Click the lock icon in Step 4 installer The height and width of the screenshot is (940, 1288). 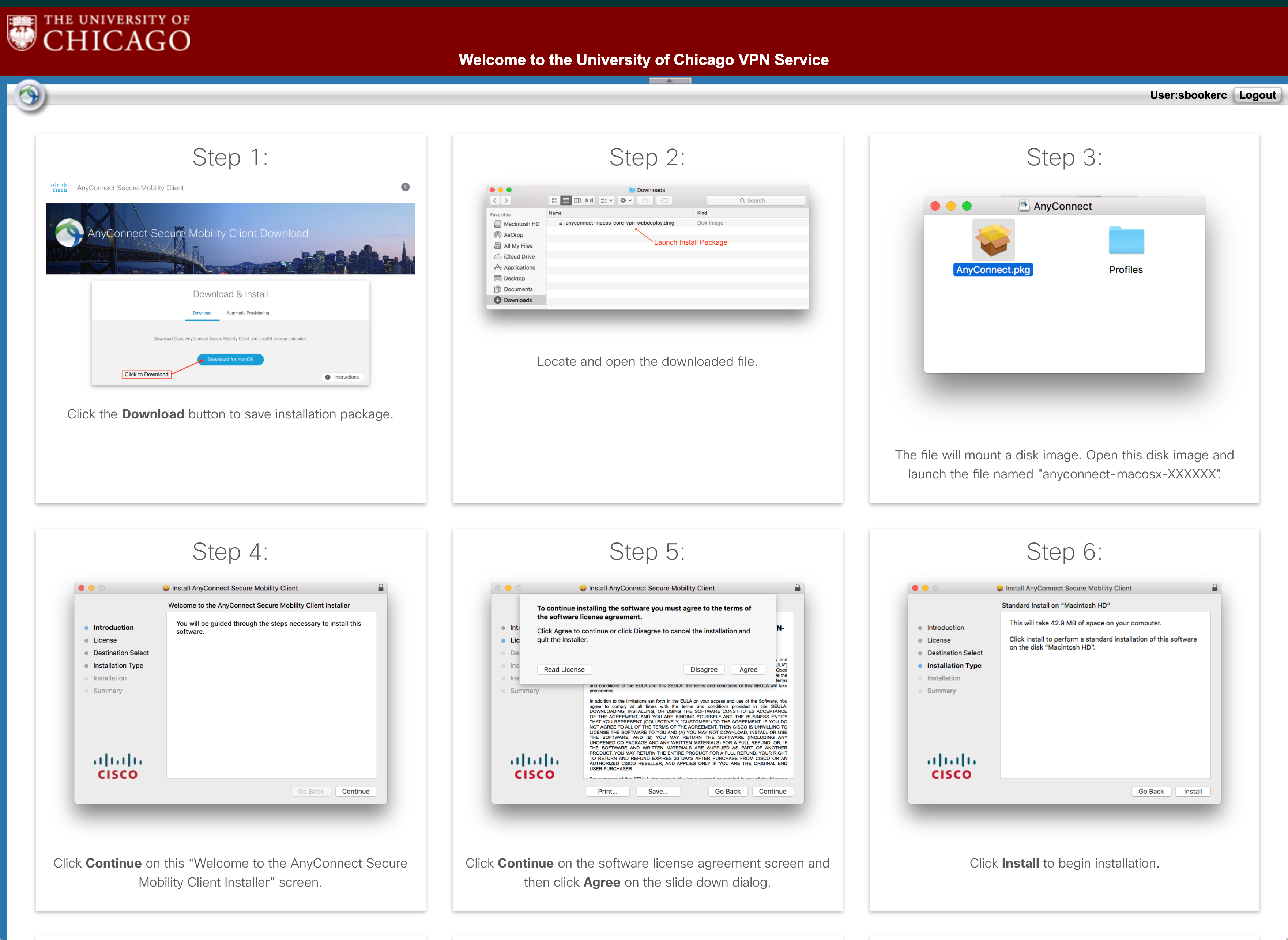tap(381, 588)
